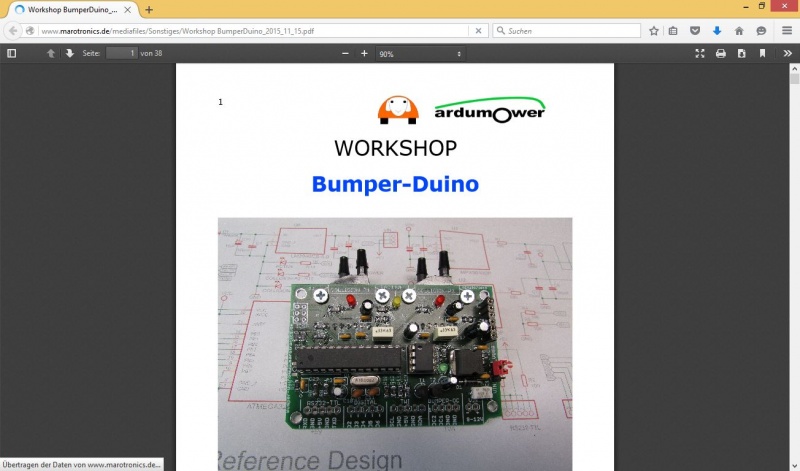
Task: Go to next PDF page
Action: 69,53
